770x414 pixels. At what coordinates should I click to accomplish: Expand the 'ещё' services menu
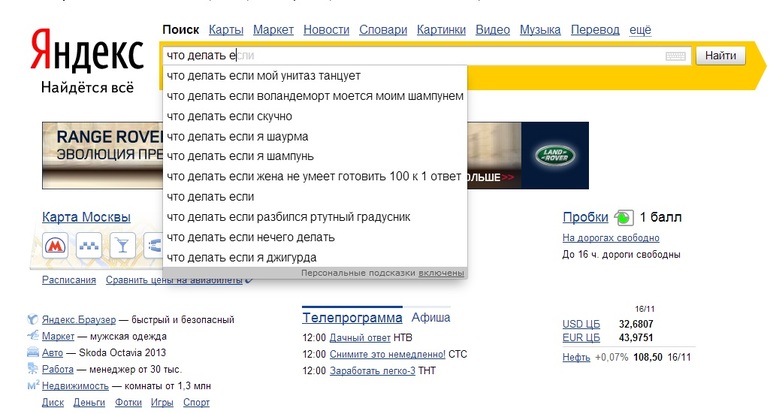[x=640, y=30]
